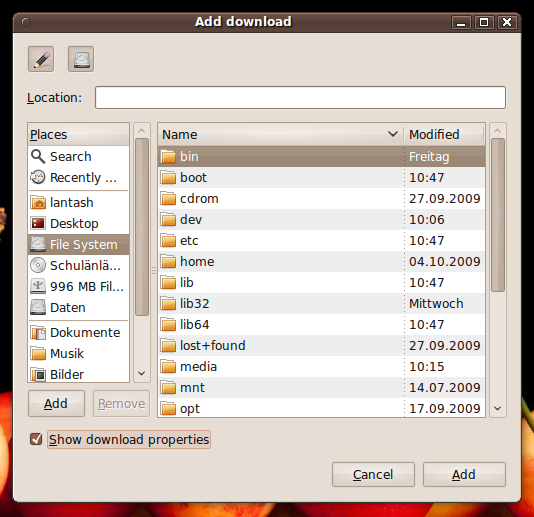534x517 pixels.
Task: Open the Schulänlä... CD volume
Action: (x=78, y=265)
